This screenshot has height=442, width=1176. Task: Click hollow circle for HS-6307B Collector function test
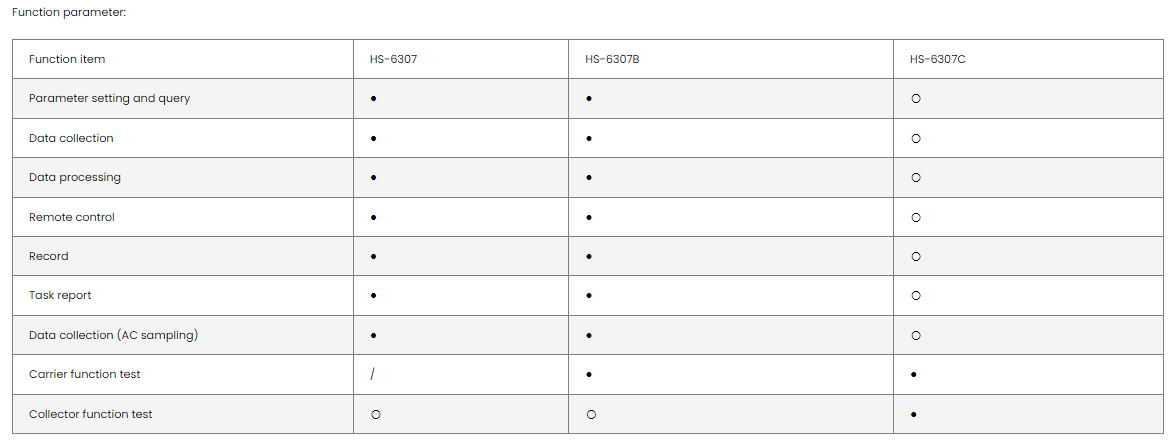coord(591,414)
